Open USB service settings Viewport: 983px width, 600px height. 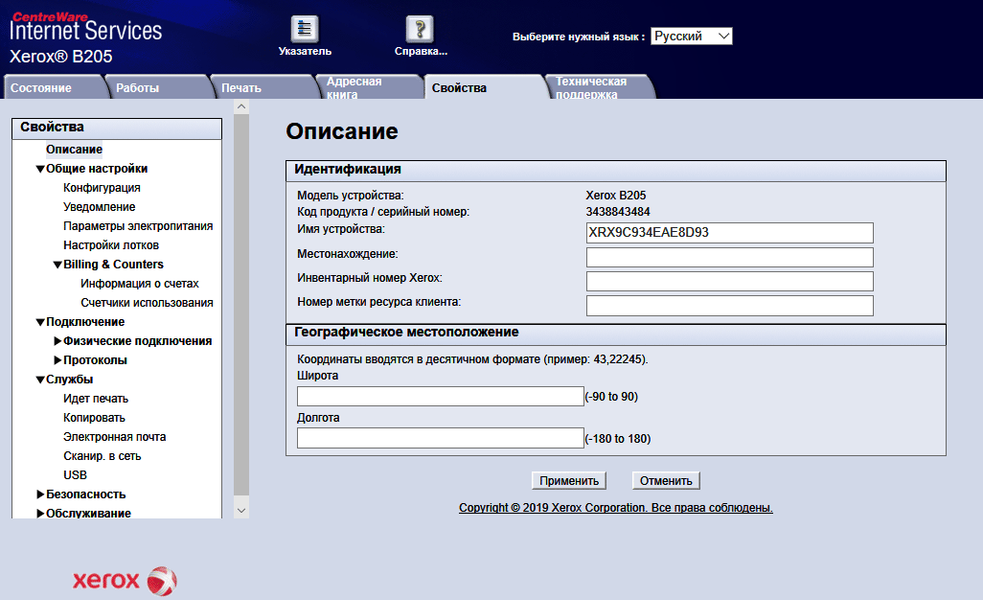[75, 475]
